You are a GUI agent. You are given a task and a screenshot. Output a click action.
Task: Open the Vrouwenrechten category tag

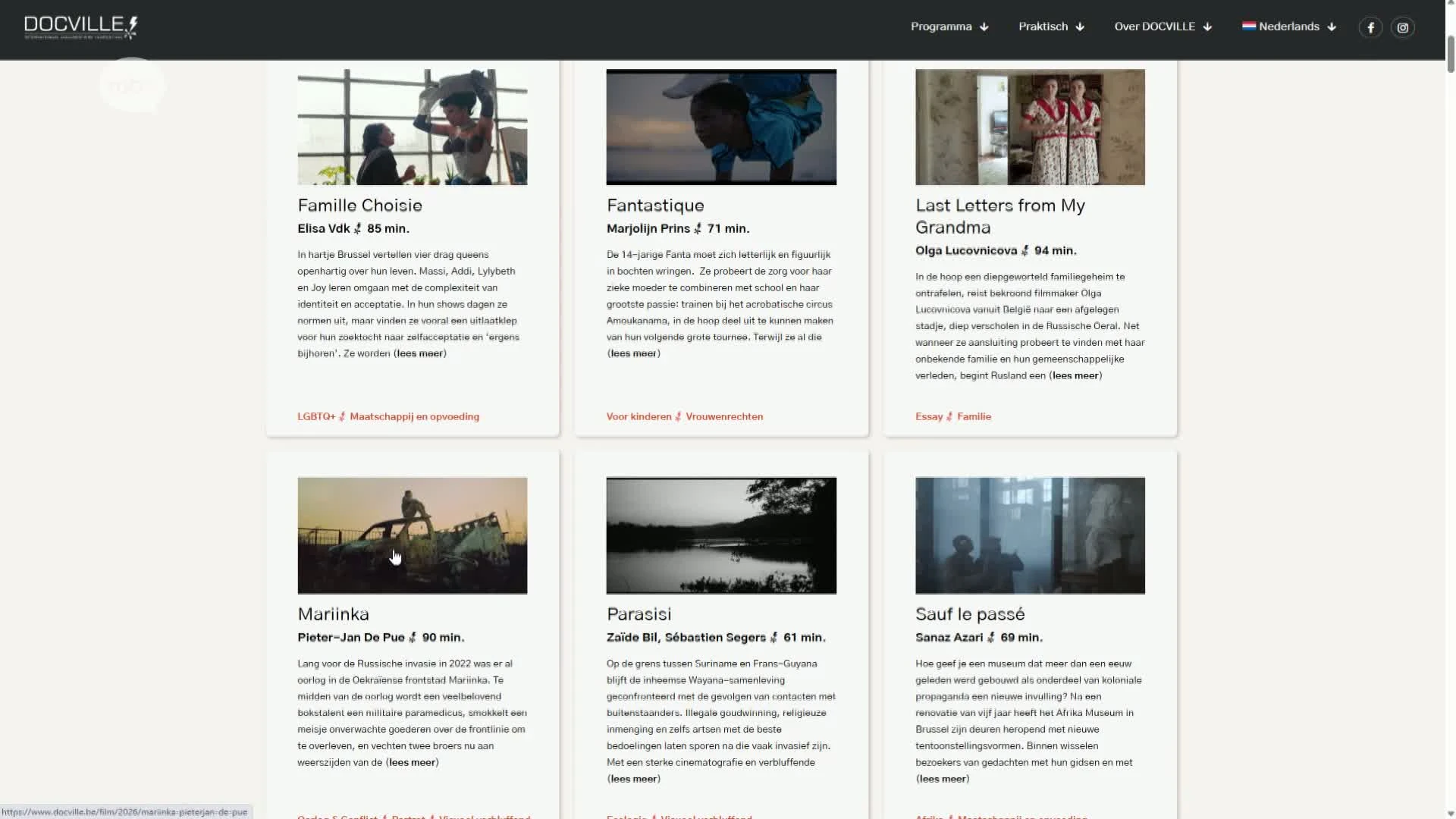point(725,416)
